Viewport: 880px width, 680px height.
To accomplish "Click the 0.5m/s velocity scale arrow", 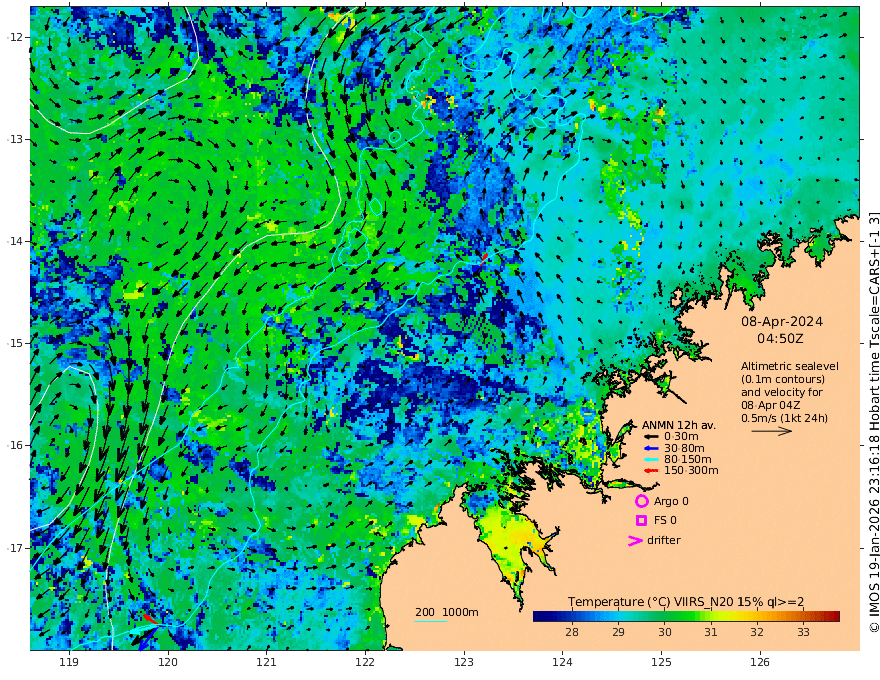I will point(772,431).
